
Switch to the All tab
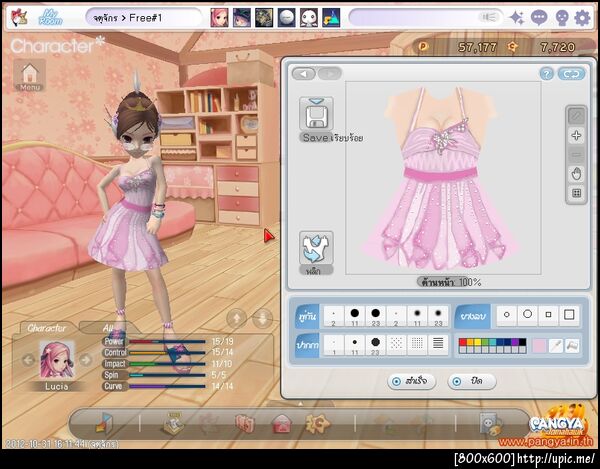108,328
